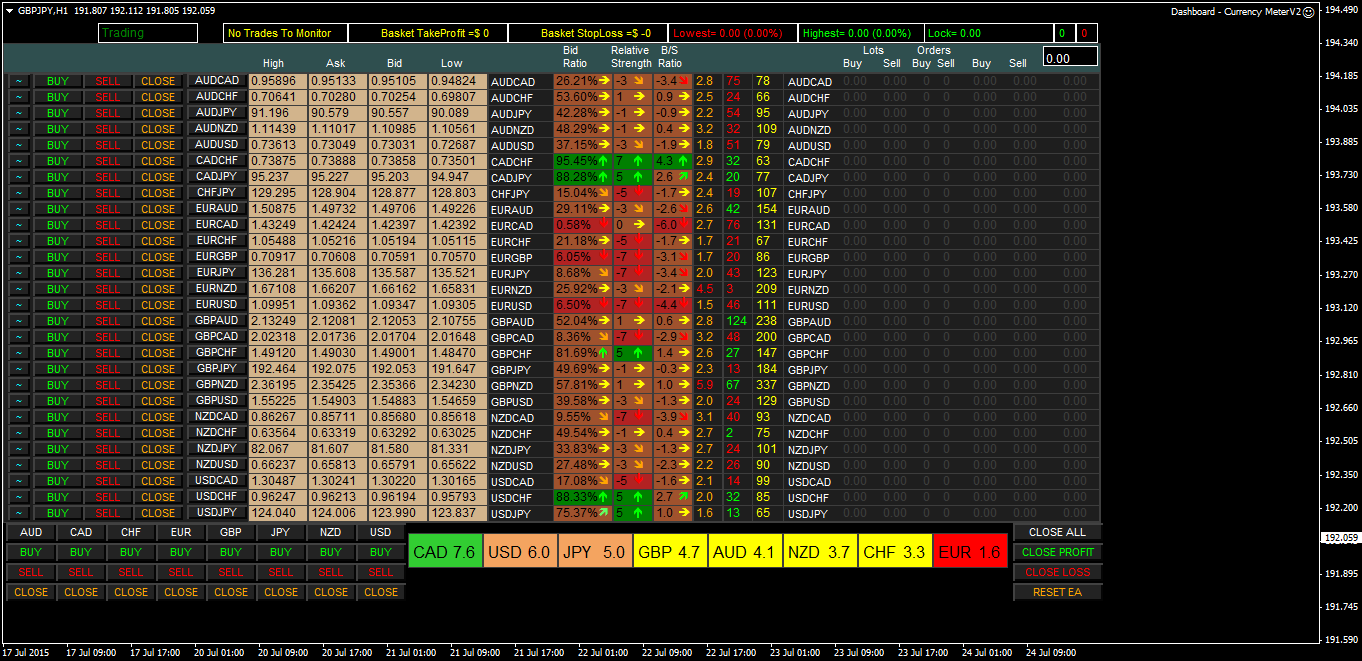Click the JPY currency basket button
The width and height of the screenshot is (1362, 661).
tap(281, 532)
